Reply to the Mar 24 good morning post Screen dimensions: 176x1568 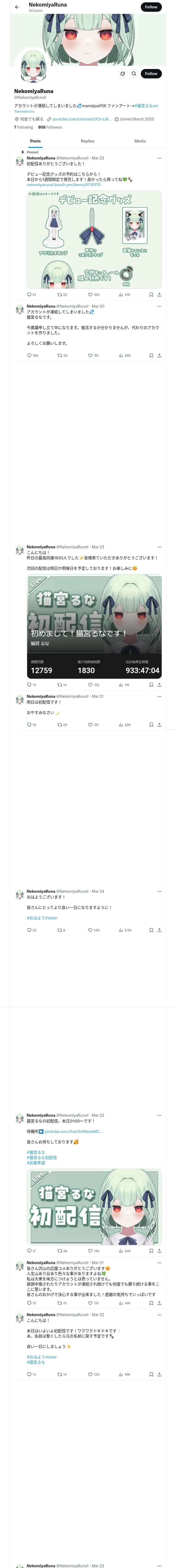32,930
